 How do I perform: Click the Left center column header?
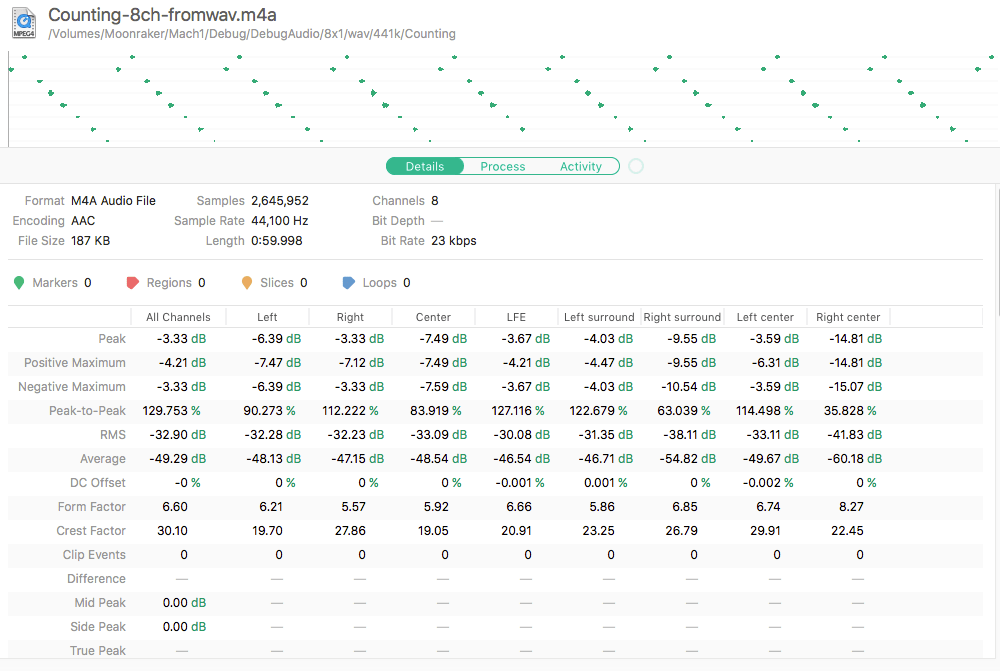pyautogui.click(x=765, y=317)
